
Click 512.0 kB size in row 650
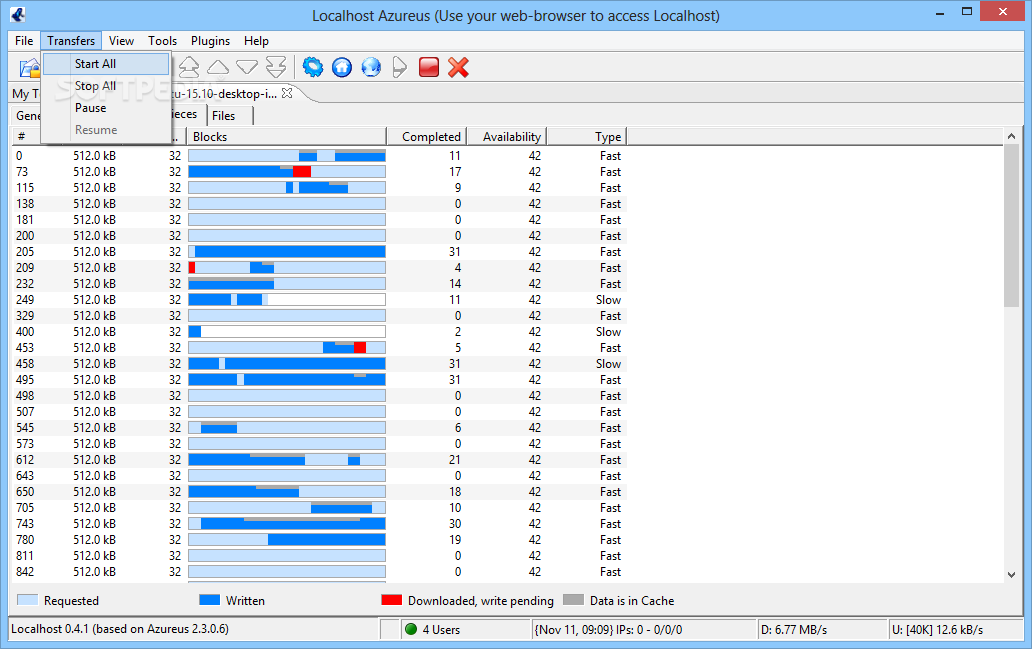[94, 492]
